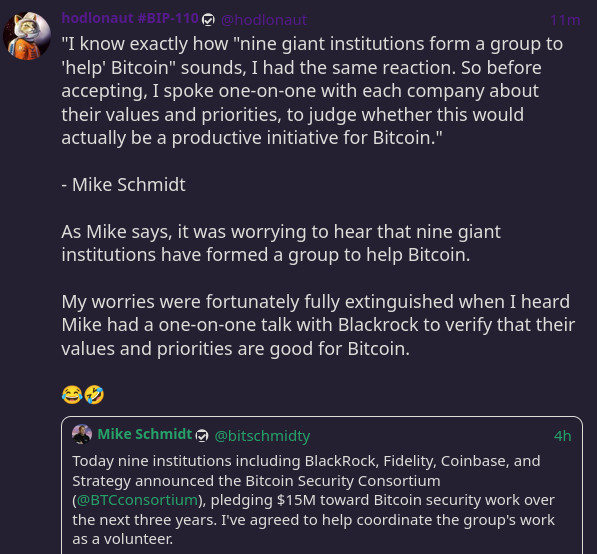
Task: Open Mike Schmidt's small avatar in quoted post
Action: (82, 434)
